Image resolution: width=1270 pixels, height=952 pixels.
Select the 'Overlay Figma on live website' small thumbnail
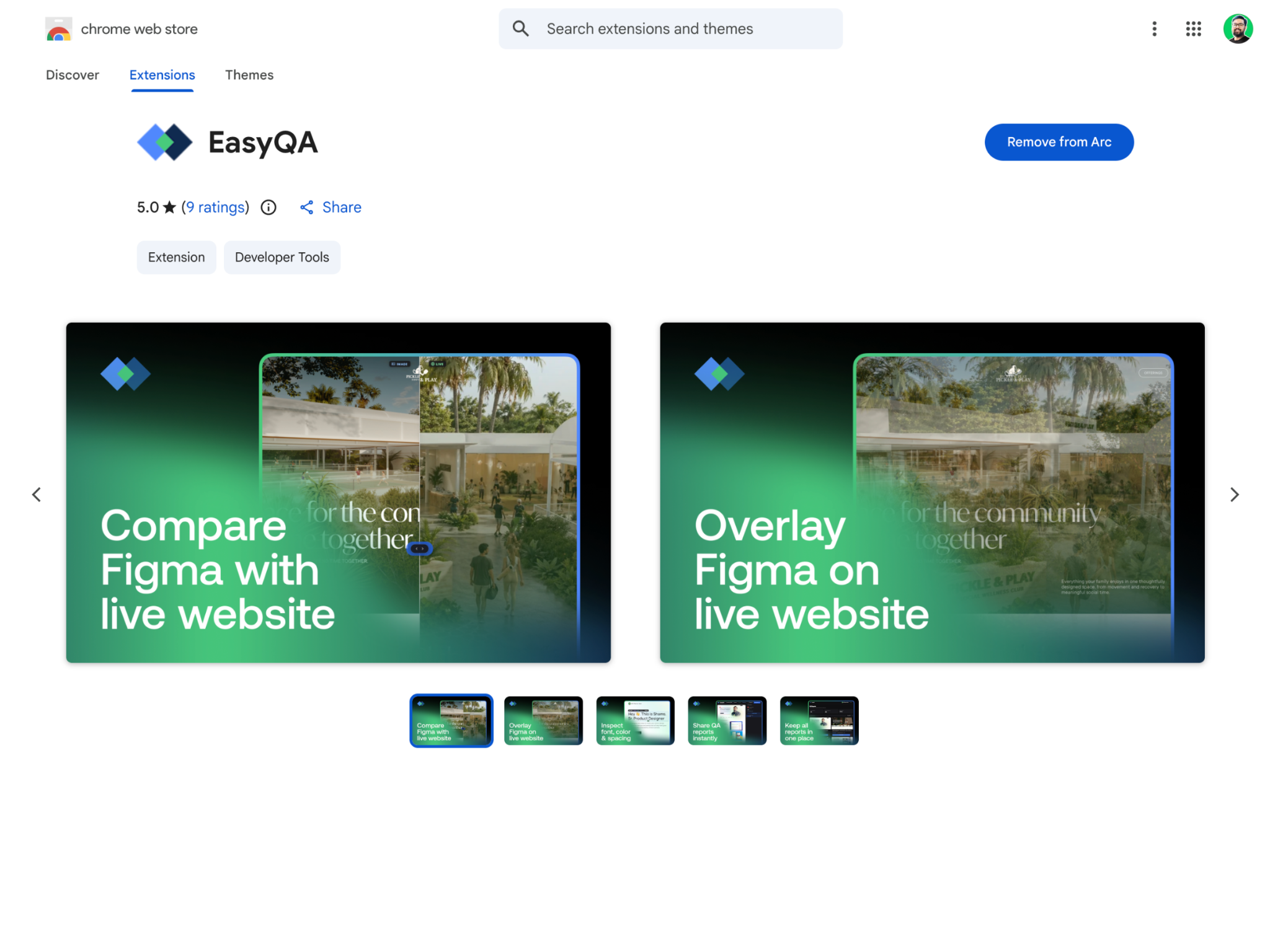[x=543, y=720]
